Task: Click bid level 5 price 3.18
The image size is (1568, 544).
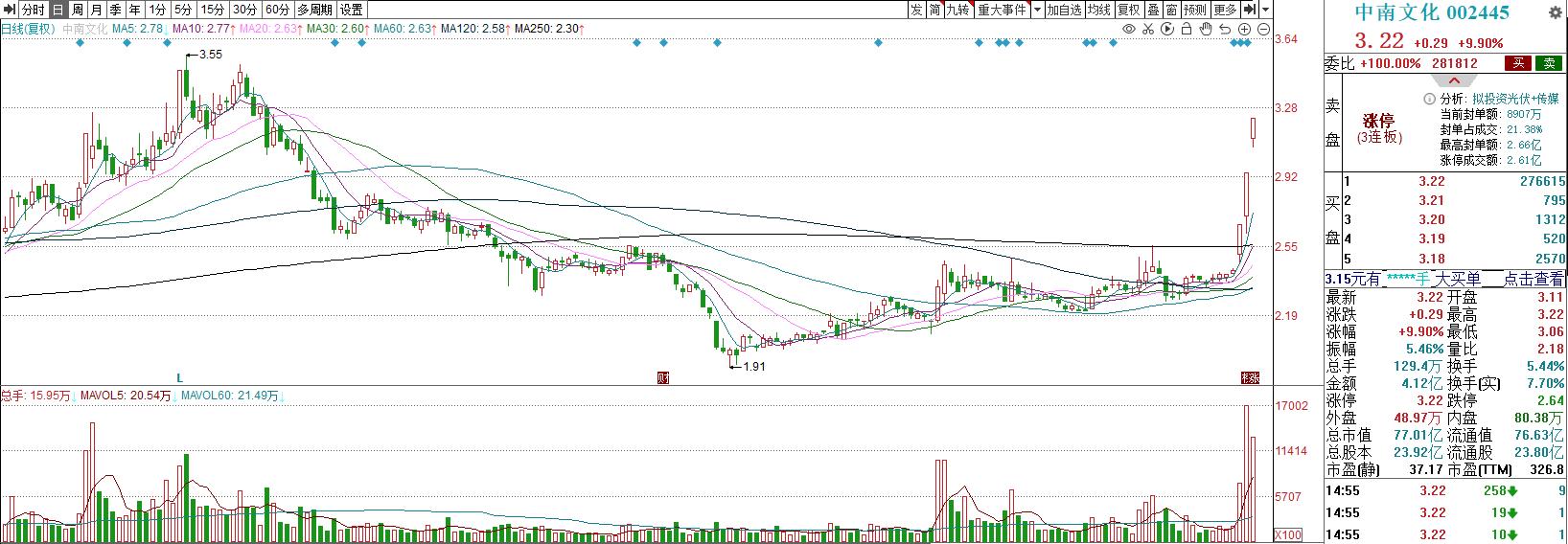Action: tap(1431, 259)
